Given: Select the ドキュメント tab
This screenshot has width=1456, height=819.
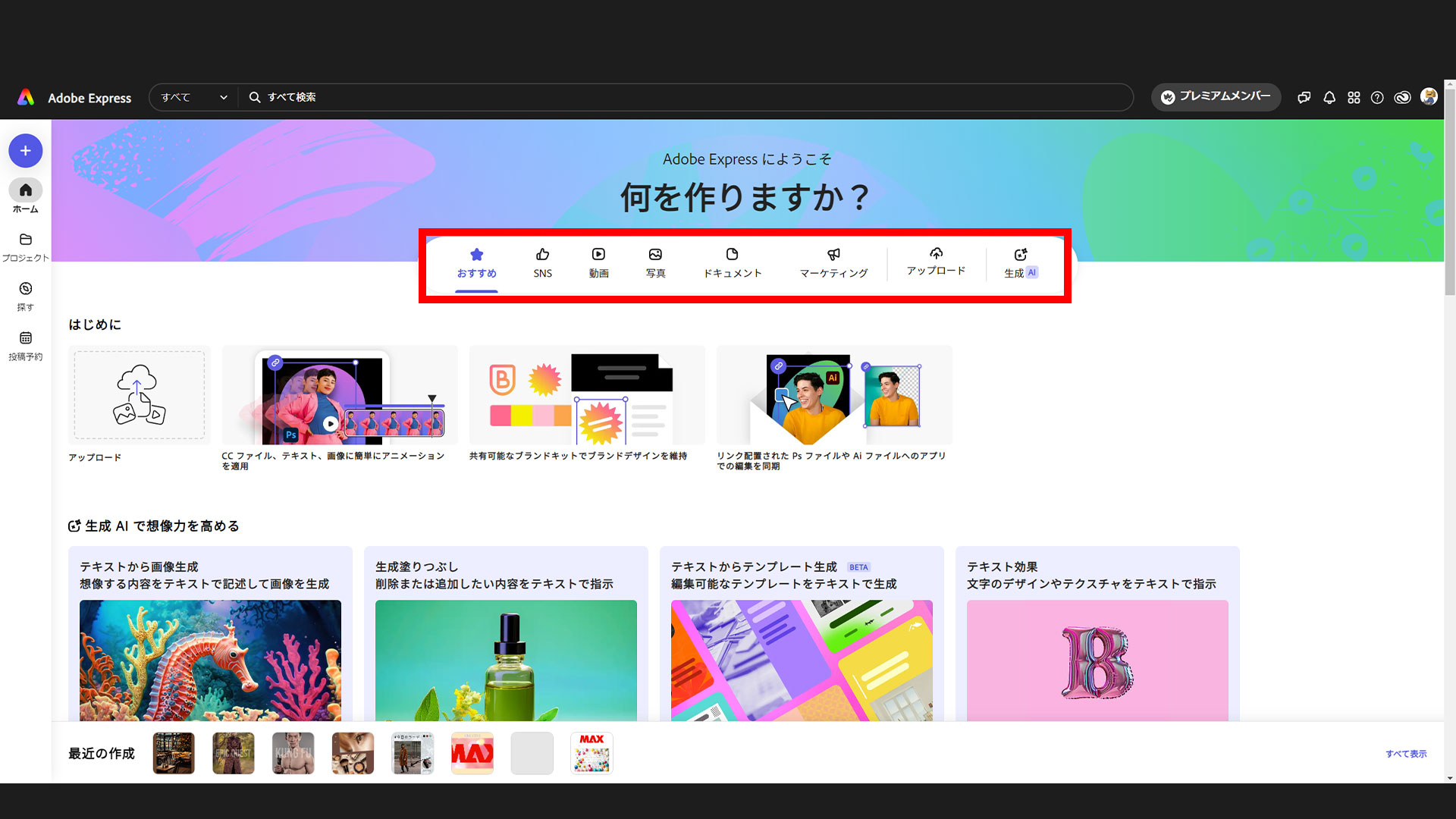Looking at the screenshot, I should coord(733,262).
